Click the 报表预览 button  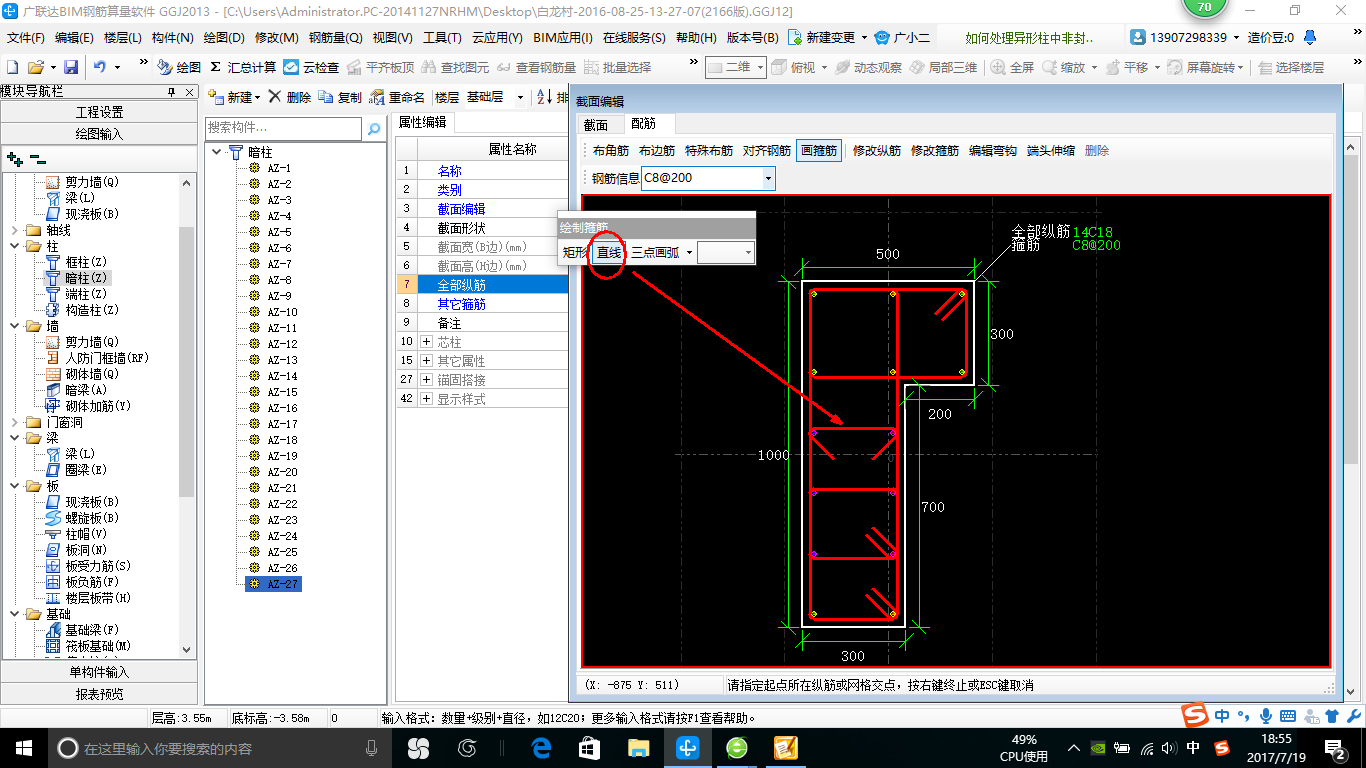coord(99,694)
